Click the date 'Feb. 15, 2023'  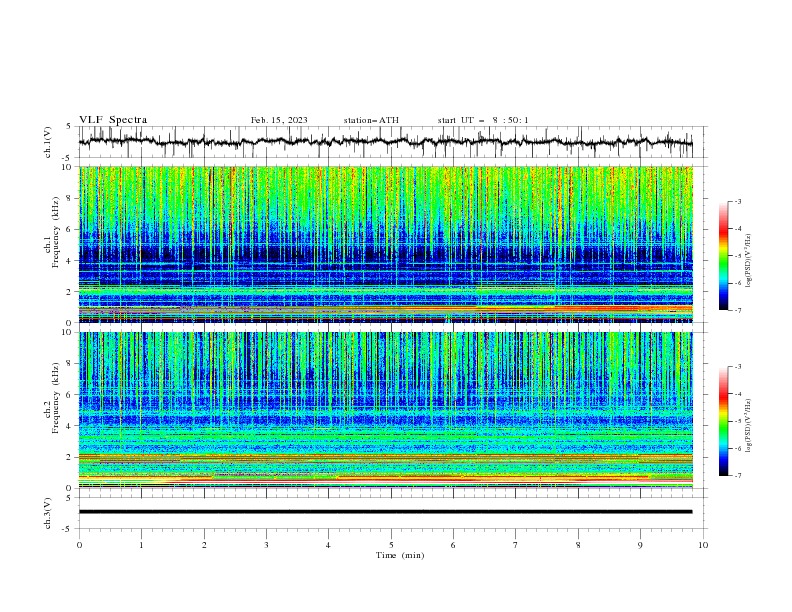coord(279,120)
